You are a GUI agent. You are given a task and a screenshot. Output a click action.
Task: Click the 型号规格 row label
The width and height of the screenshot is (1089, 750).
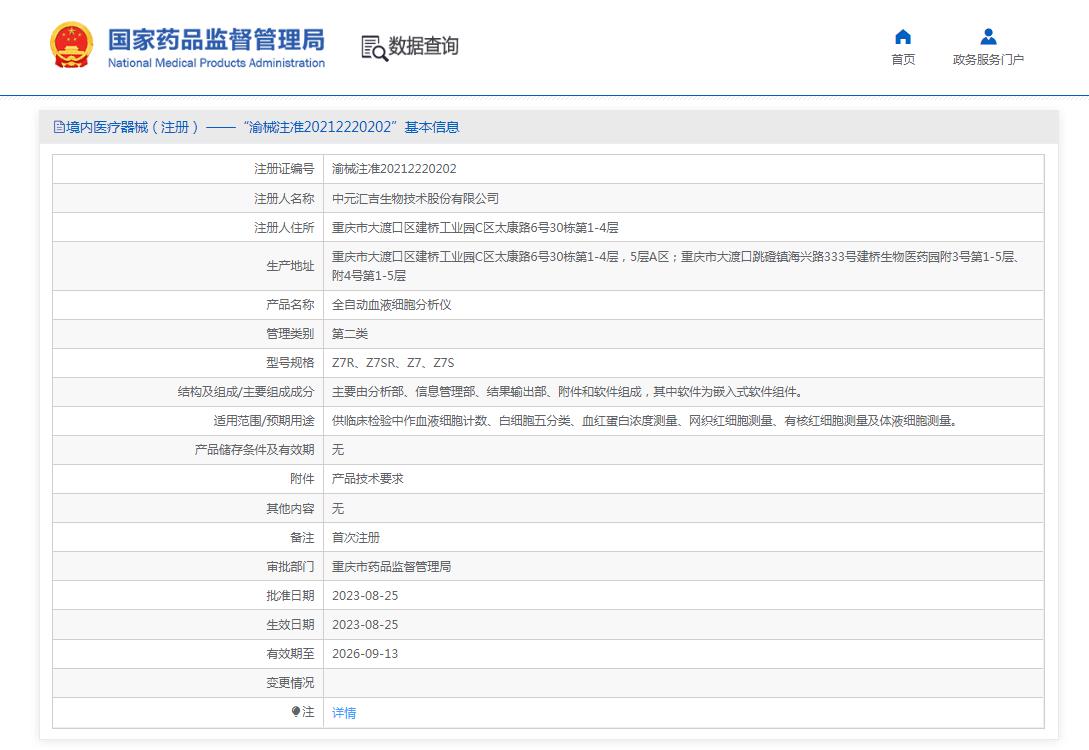(290, 363)
